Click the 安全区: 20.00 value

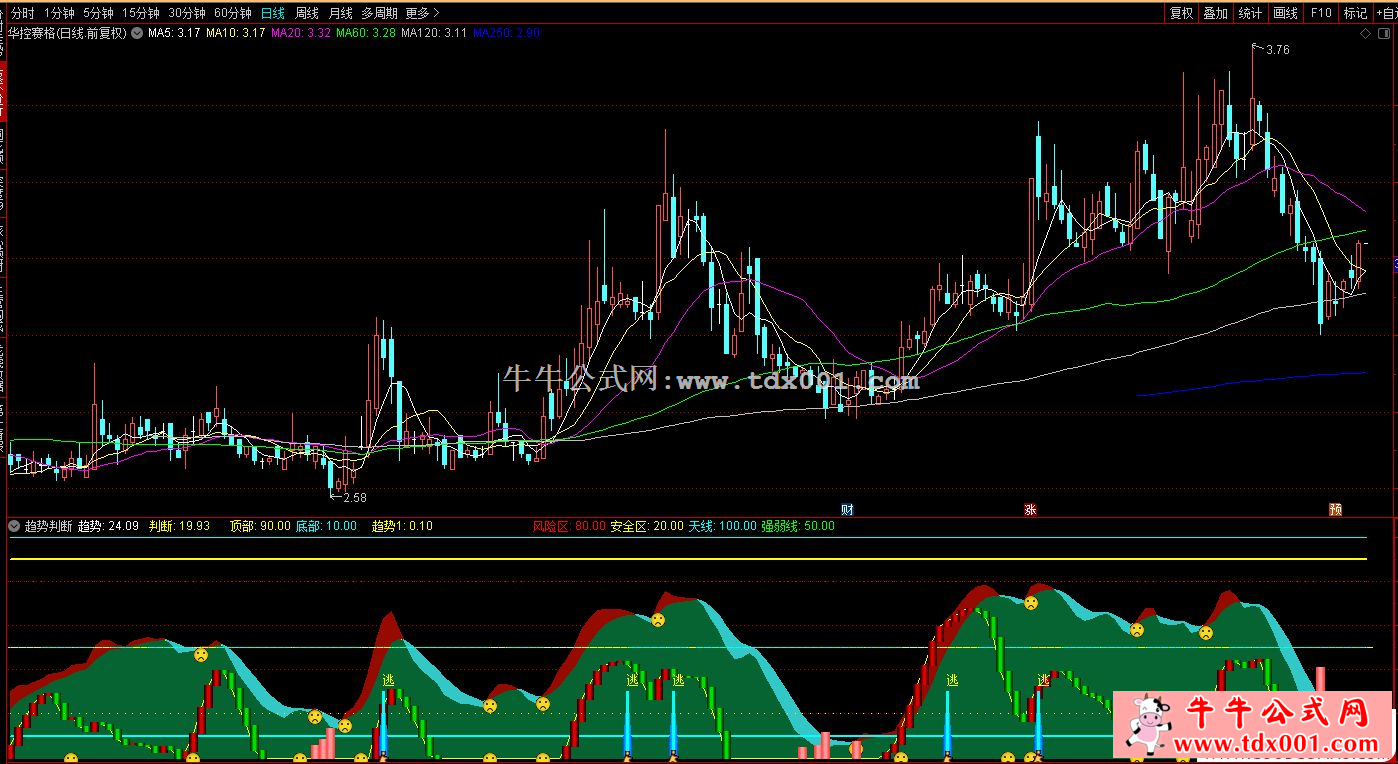[647, 525]
